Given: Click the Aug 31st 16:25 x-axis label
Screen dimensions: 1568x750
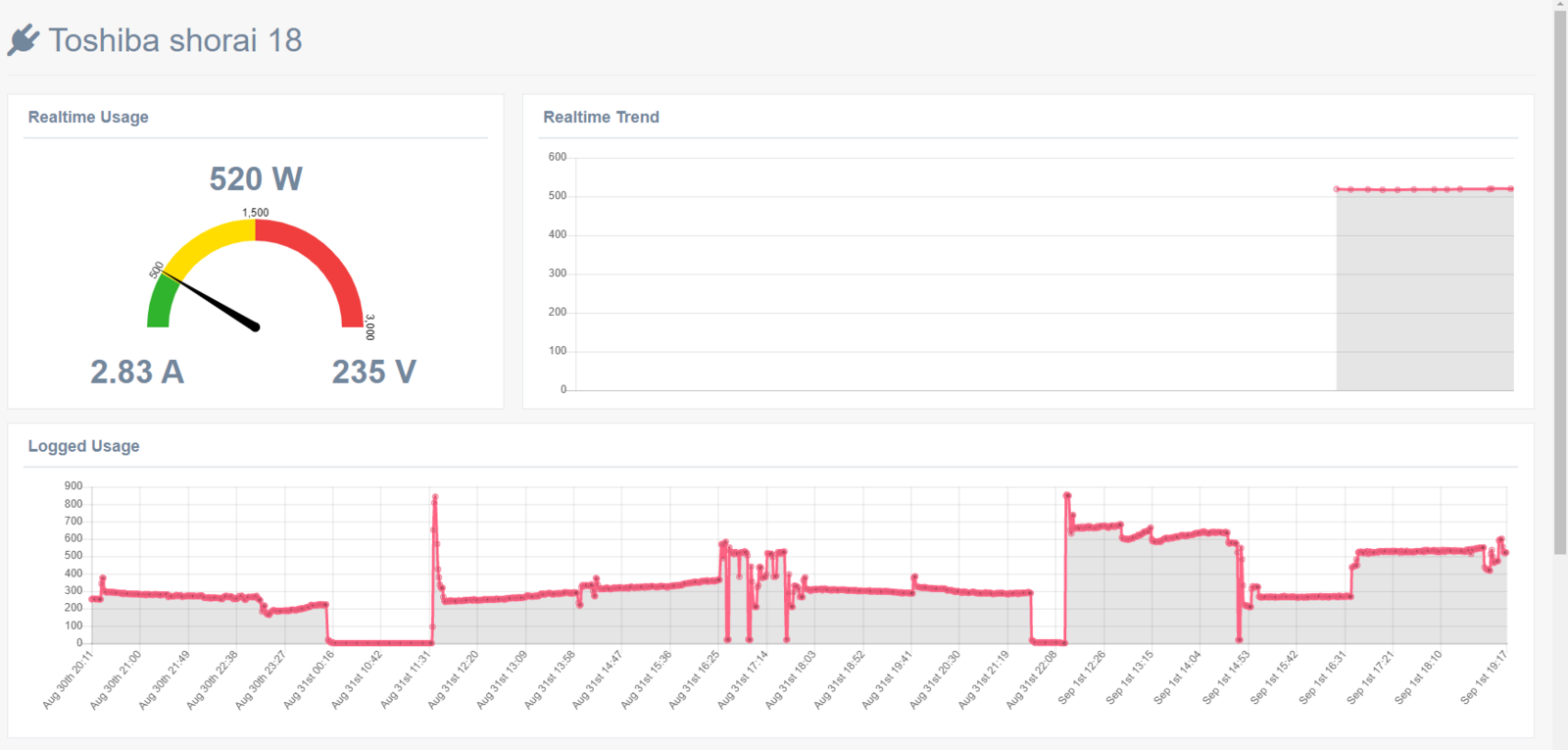Looking at the screenshot, I should pos(695,679).
